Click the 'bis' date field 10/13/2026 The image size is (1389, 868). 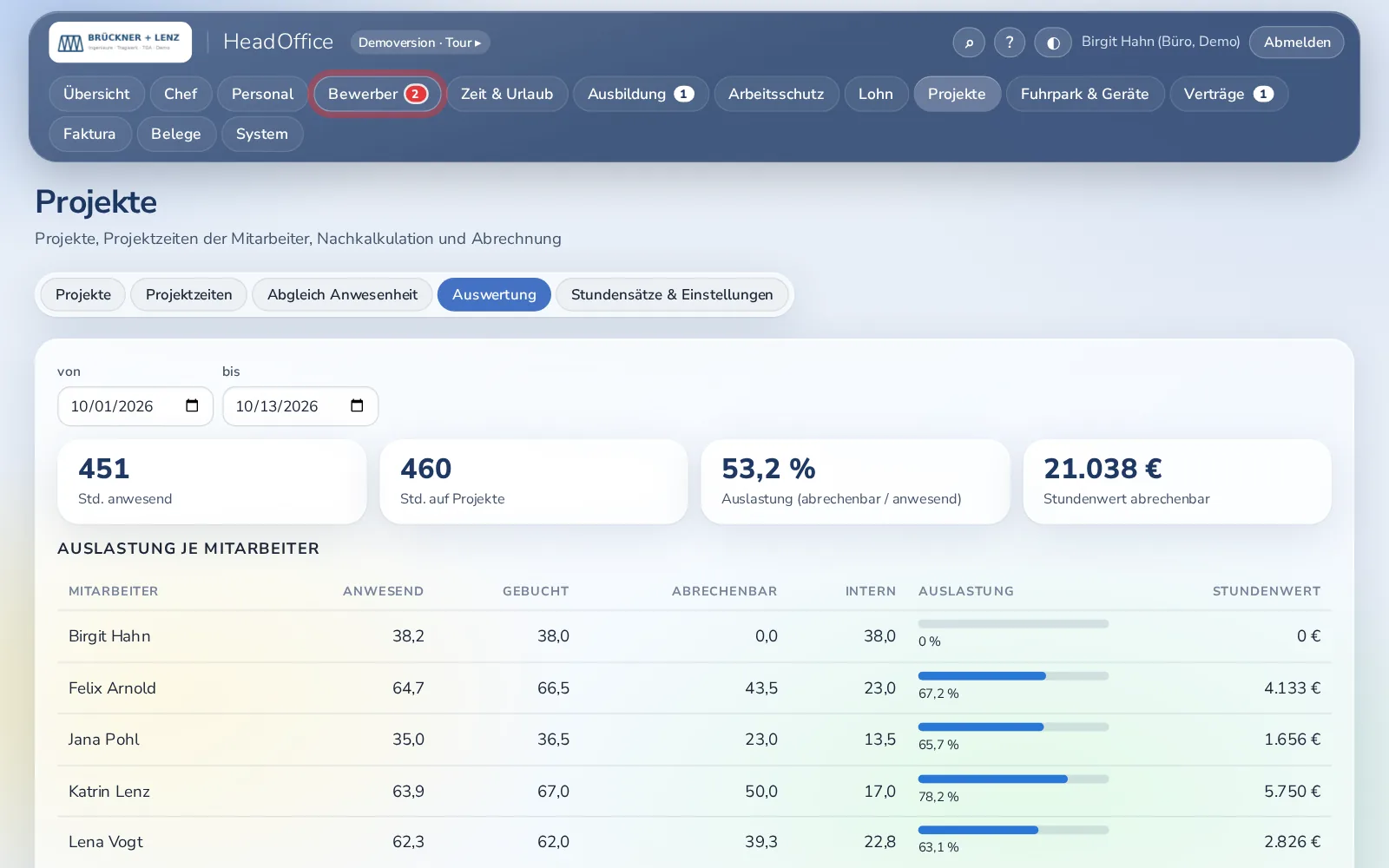click(x=300, y=406)
